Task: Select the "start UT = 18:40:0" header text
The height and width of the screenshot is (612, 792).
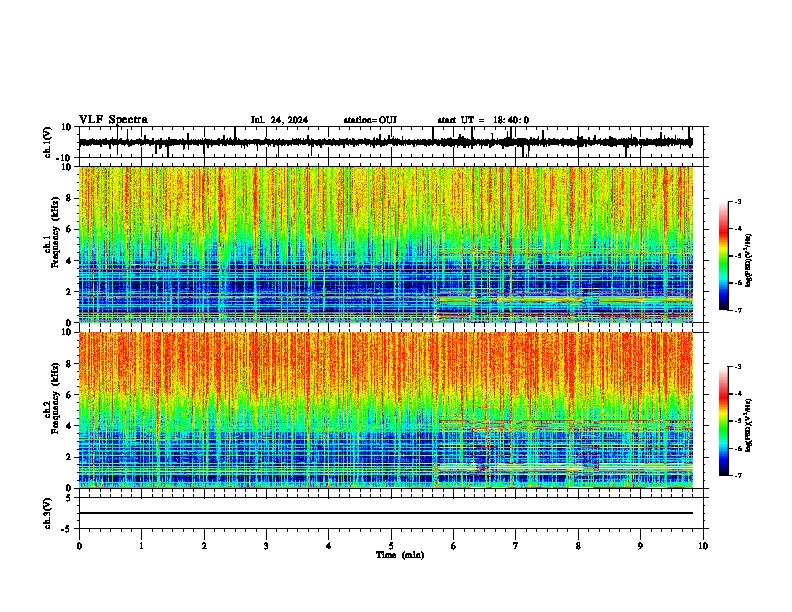Action: 483,120
